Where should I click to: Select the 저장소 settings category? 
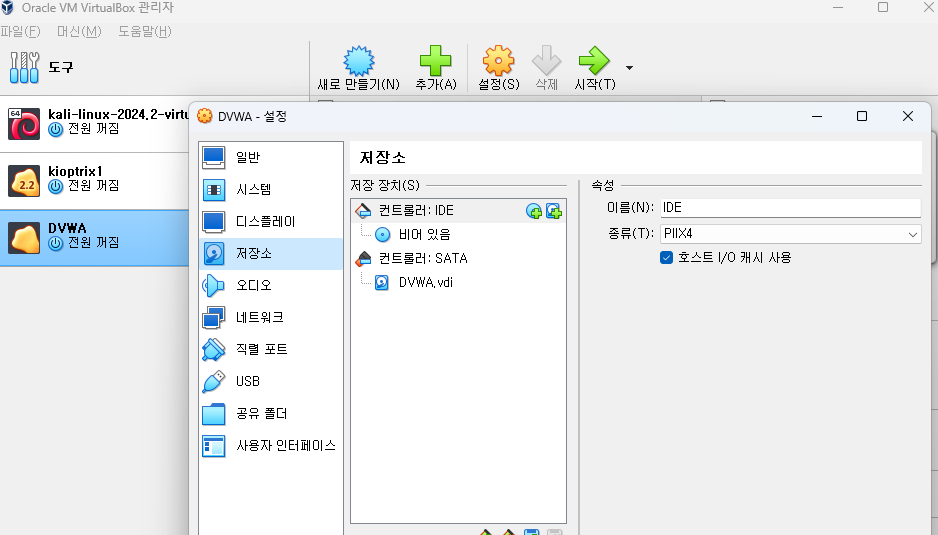pos(271,254)
